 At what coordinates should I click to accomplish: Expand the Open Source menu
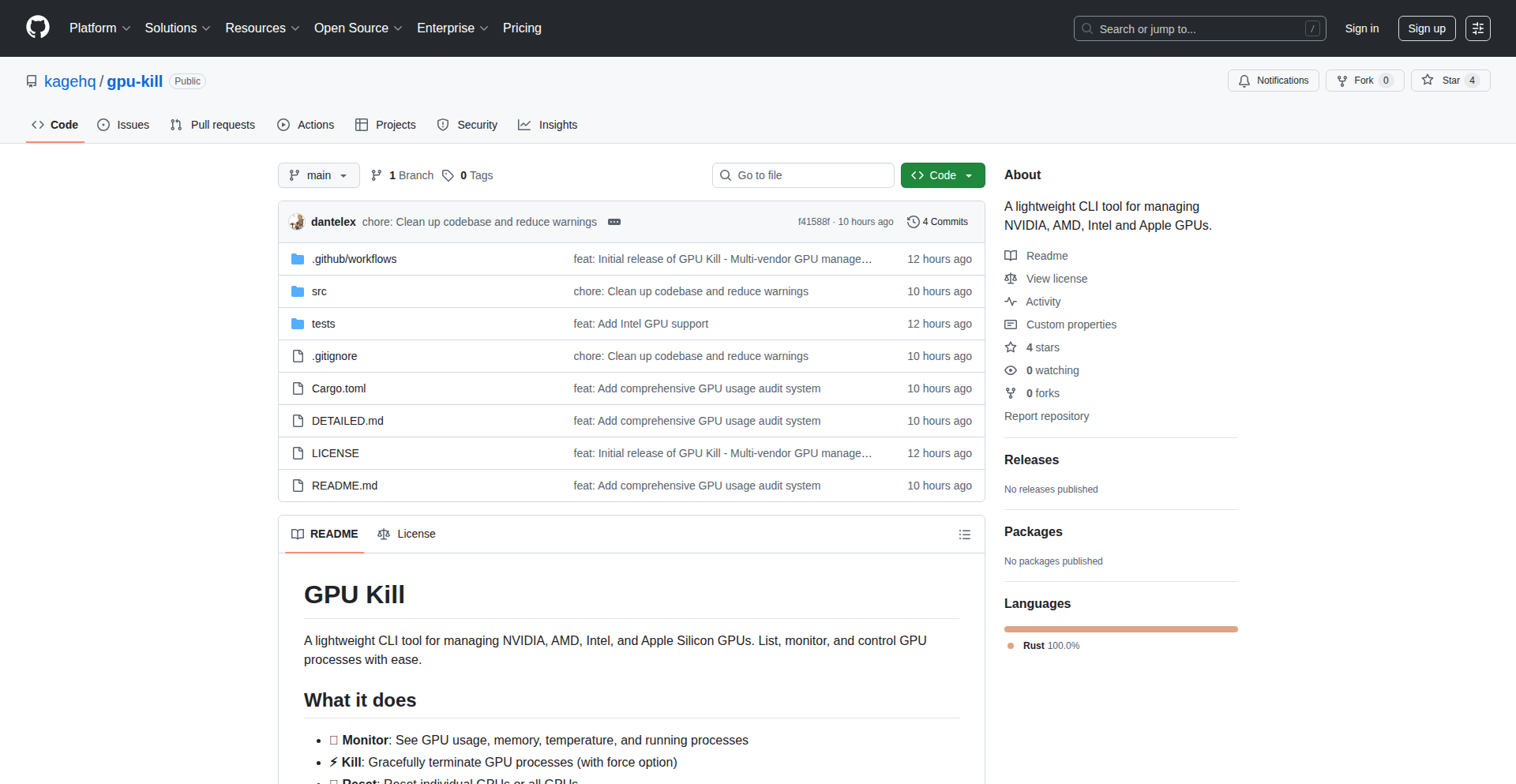click(358, 28)
